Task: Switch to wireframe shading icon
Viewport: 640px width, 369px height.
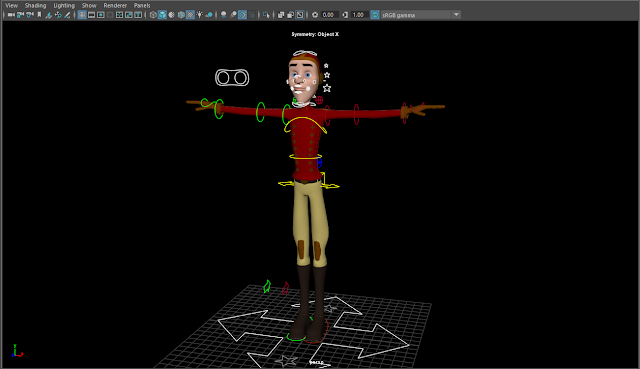Action: (x=153, y=15)
